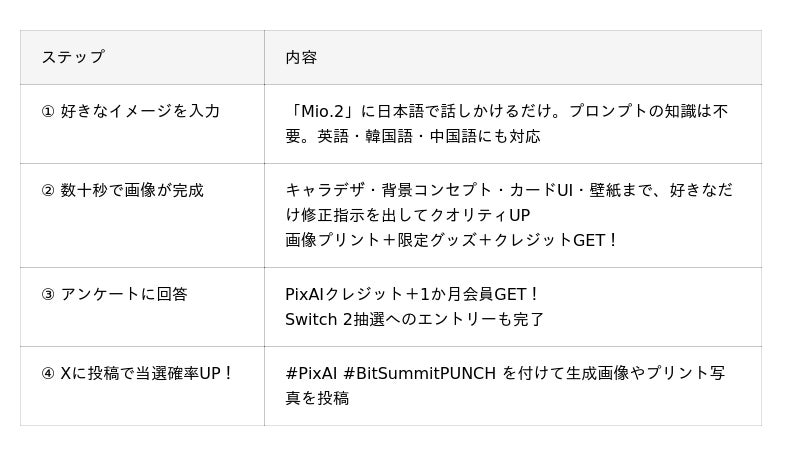Click the PixAIクレジット＋1か月会員GET！ line
800x456 pixels.
(412, 294)
